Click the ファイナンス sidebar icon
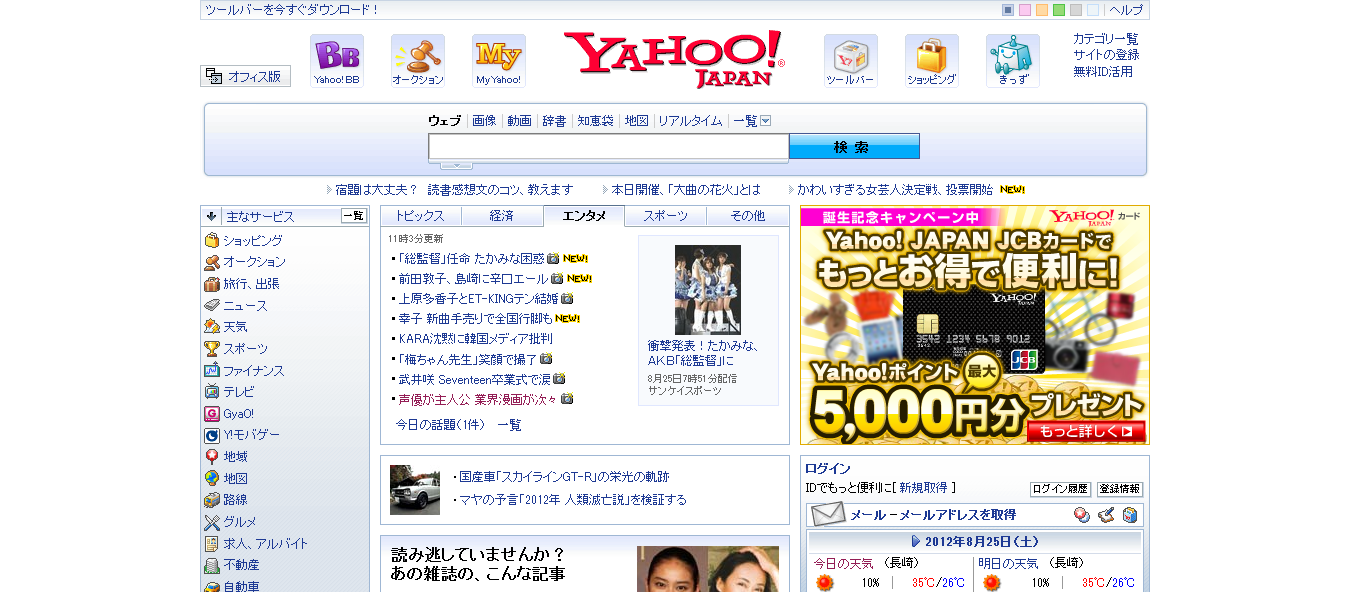Image resolution: width=1349 pixels, height=592 pixels. point(212,371)
